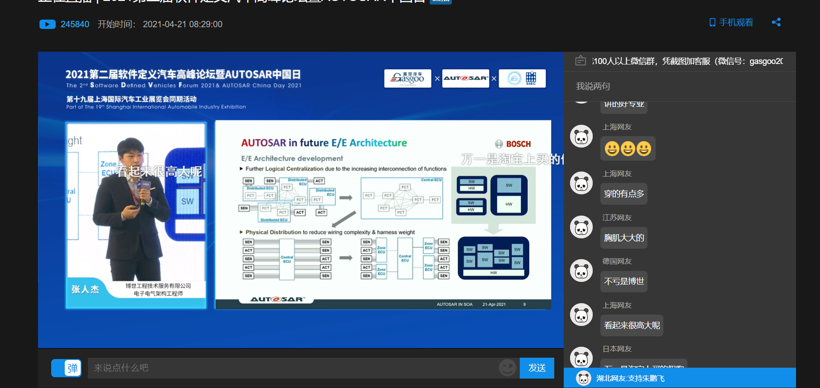Image resolution: width=820 pixels, height=388 pixels.
Task: Click panda avatar next to 穿的有点多
Action: click(x=581, y=183)
